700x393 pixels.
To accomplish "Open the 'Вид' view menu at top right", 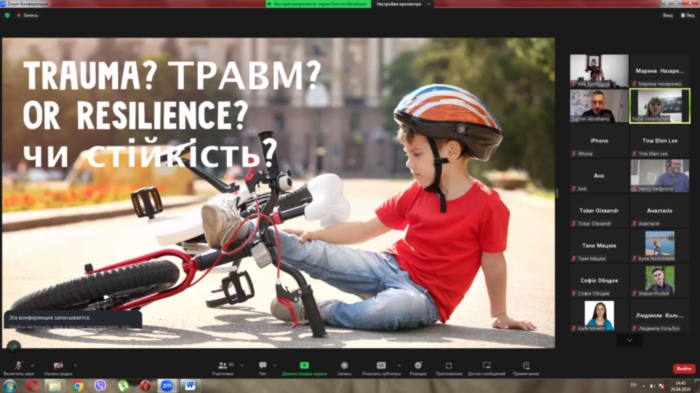I will point(688,15).
